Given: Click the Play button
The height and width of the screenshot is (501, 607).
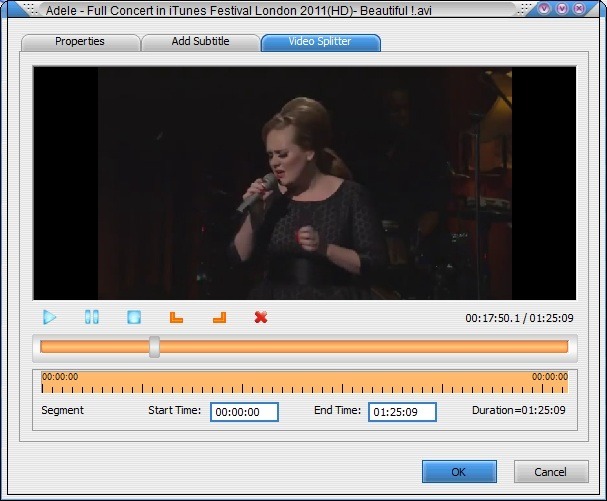Looking at the screenshot, I should 50,317.
